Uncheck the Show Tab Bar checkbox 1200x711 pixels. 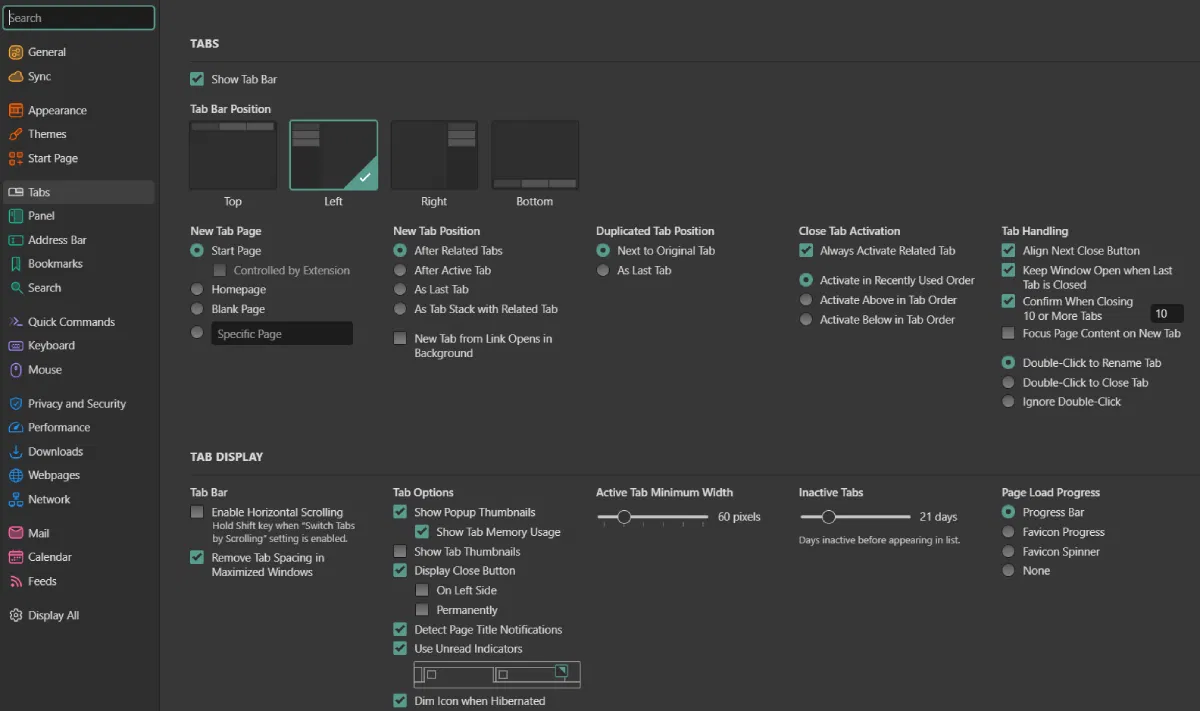click(197, 79)
